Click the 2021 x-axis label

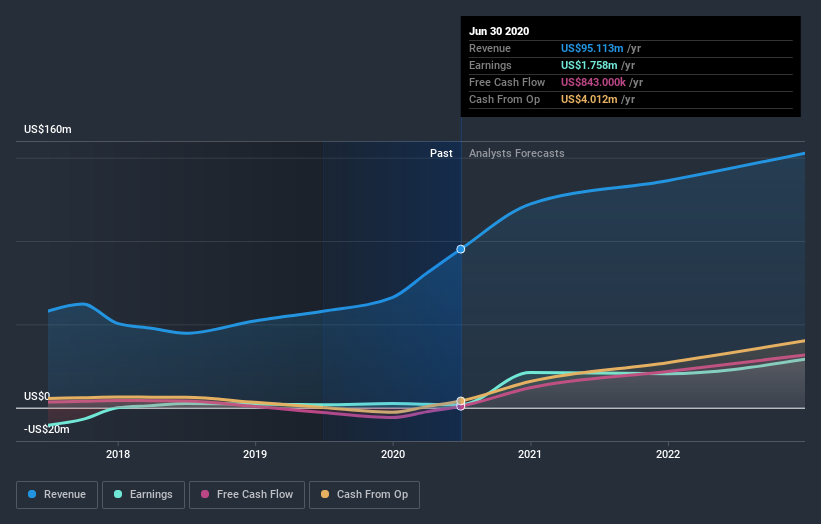530,454
